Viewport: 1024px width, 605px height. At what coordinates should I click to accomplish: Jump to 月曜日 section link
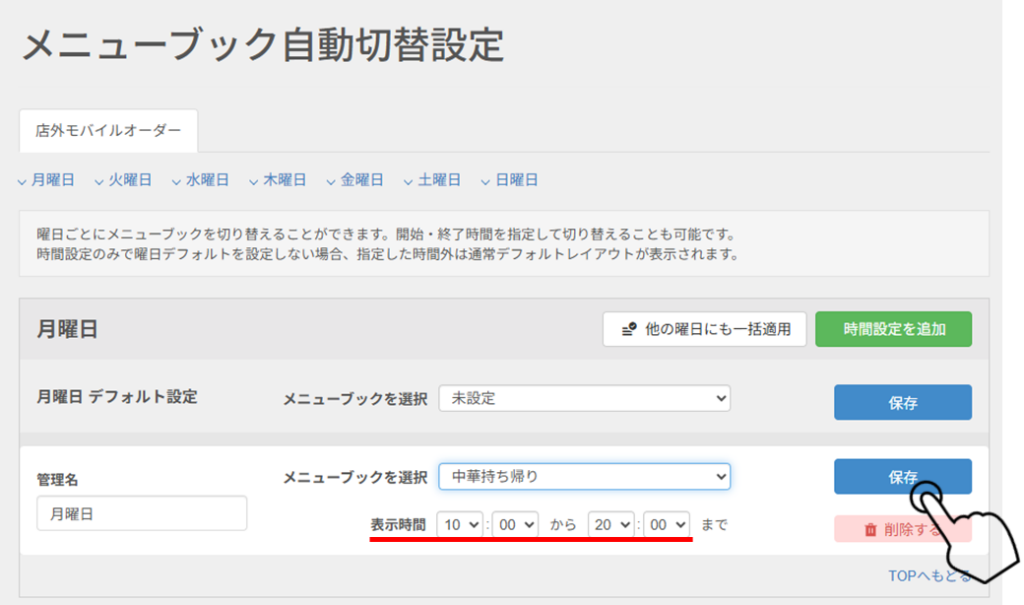click(x=52, y=180)
